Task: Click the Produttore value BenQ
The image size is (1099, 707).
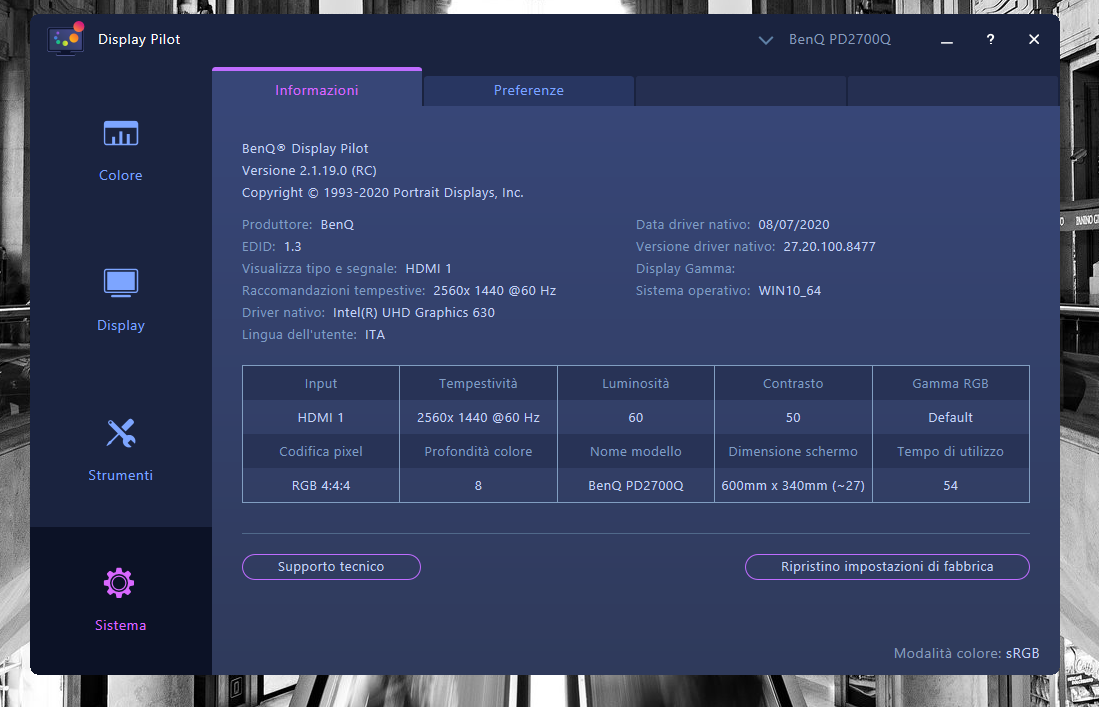Action: [337, 225]
